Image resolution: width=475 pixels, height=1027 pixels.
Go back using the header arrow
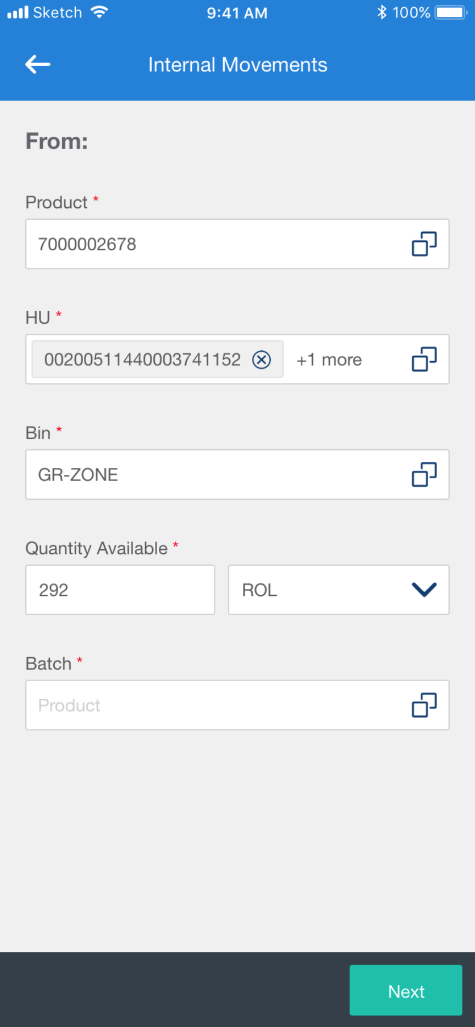(x=37, y=64)
